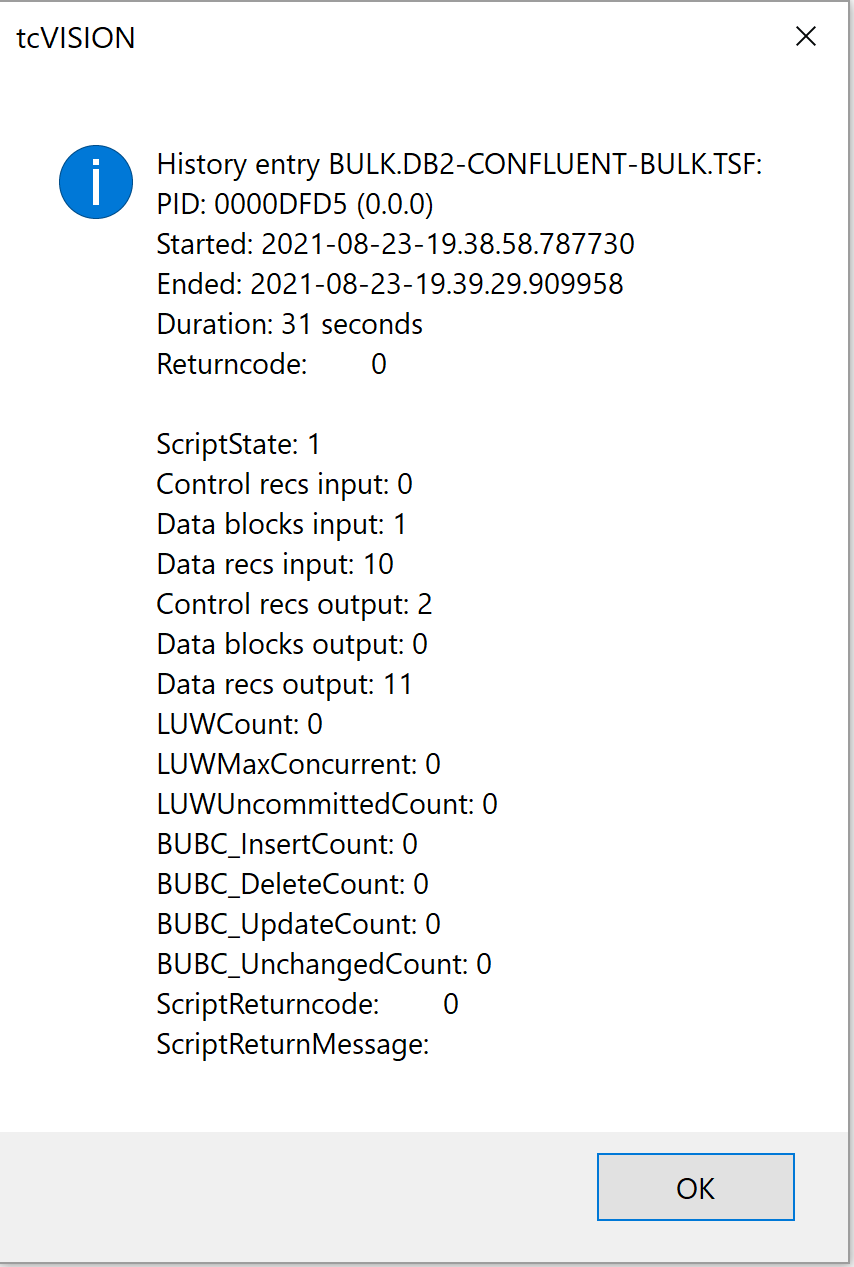Click the Returncode 0 line

point(272,364)
